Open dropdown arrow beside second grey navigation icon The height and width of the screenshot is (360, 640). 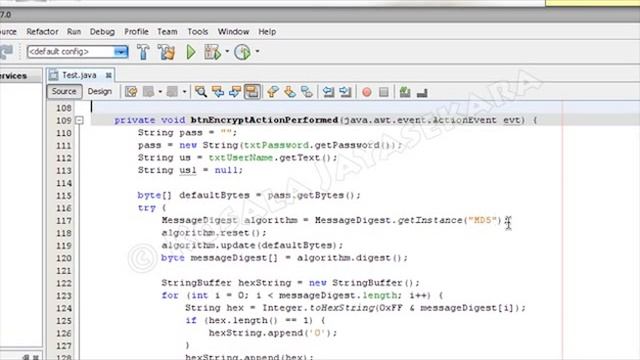point(184,92)
